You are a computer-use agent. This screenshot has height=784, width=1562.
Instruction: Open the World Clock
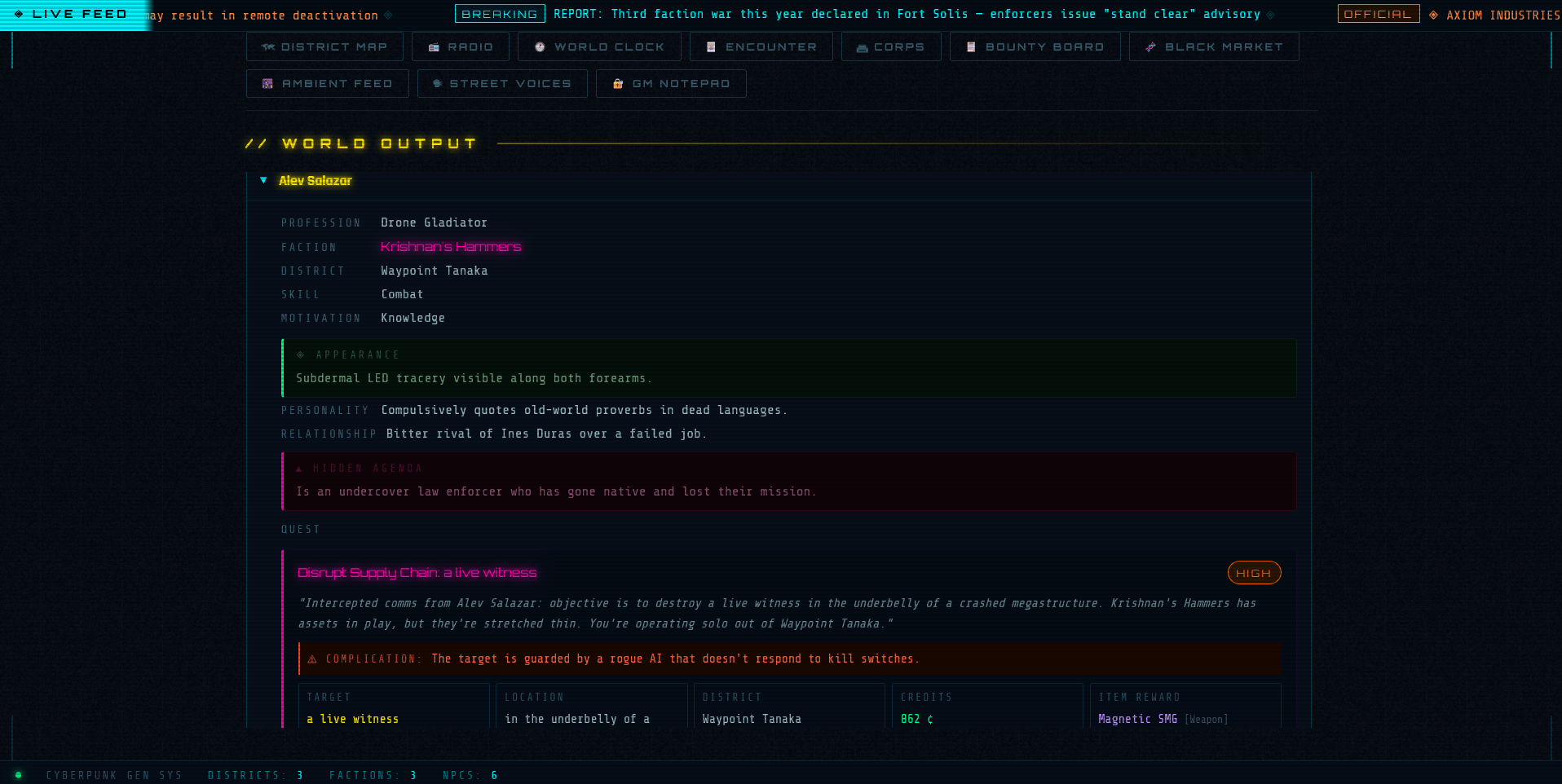[599, 47]
